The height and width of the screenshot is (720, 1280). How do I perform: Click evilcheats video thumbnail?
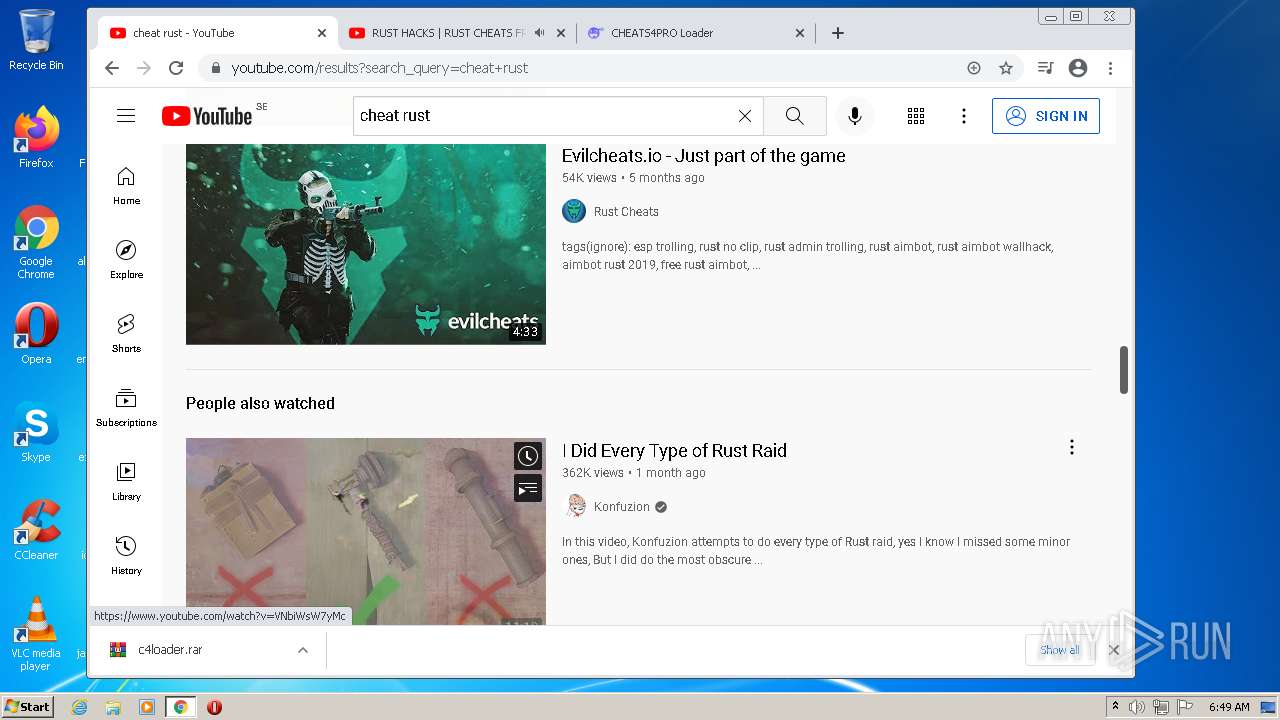(x=366, y=244)
